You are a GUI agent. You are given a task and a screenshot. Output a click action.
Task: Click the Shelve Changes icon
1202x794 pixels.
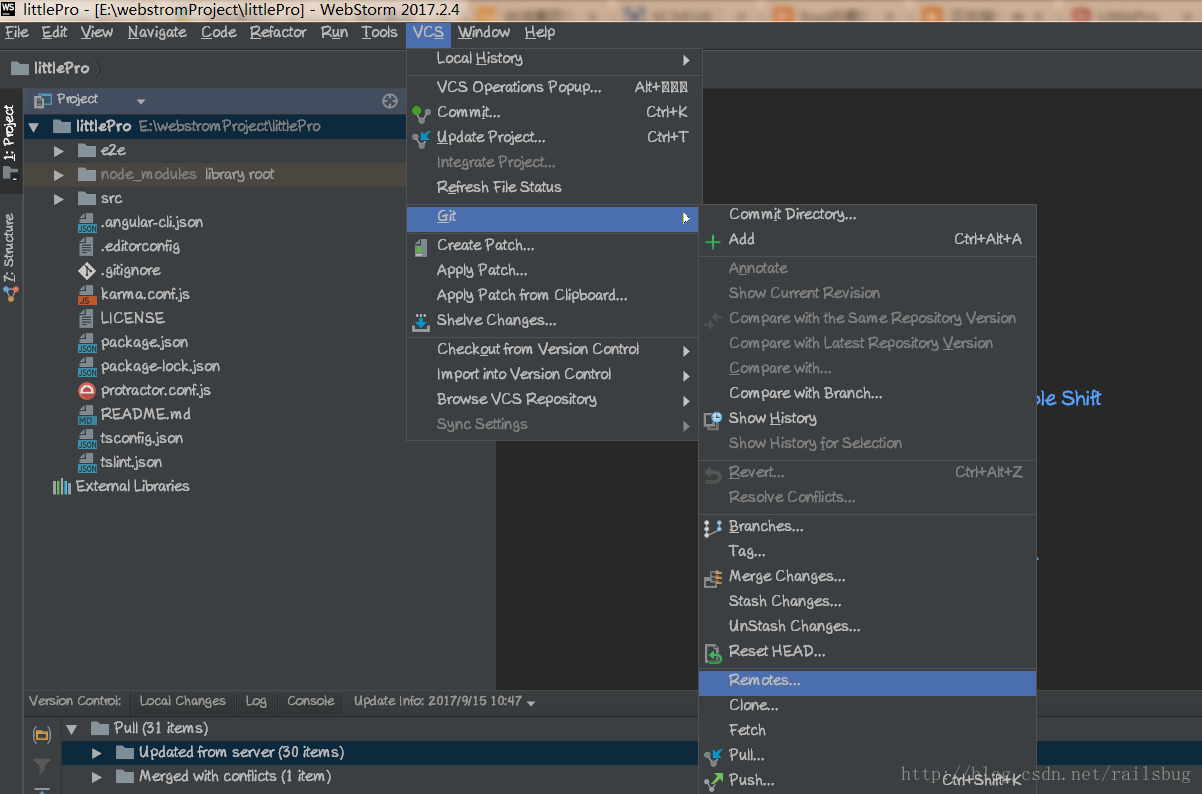(x=420, y=321)
